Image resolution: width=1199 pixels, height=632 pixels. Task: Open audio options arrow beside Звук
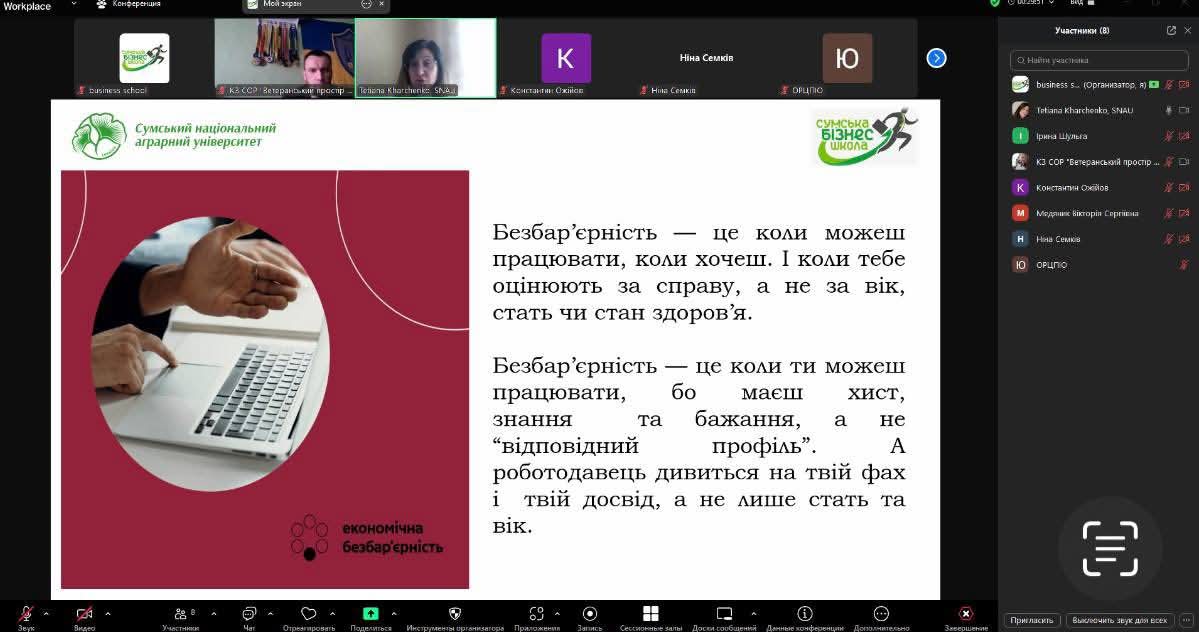pyautogui.click(x=46, y=613)
